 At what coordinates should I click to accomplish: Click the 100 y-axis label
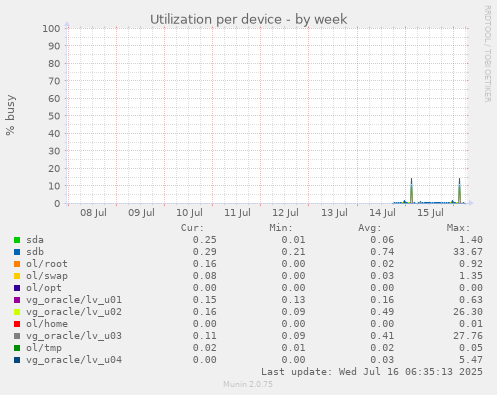51,29
